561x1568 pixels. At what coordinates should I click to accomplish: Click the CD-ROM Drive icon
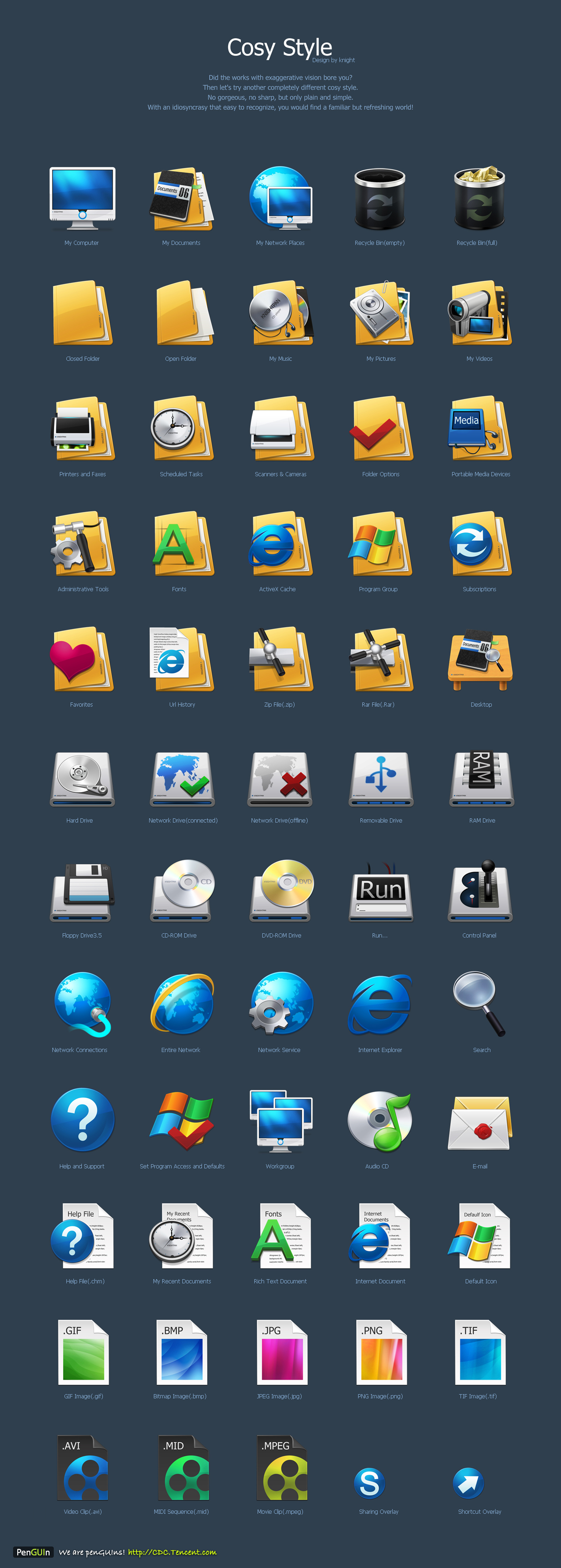[x=182, y=890]
